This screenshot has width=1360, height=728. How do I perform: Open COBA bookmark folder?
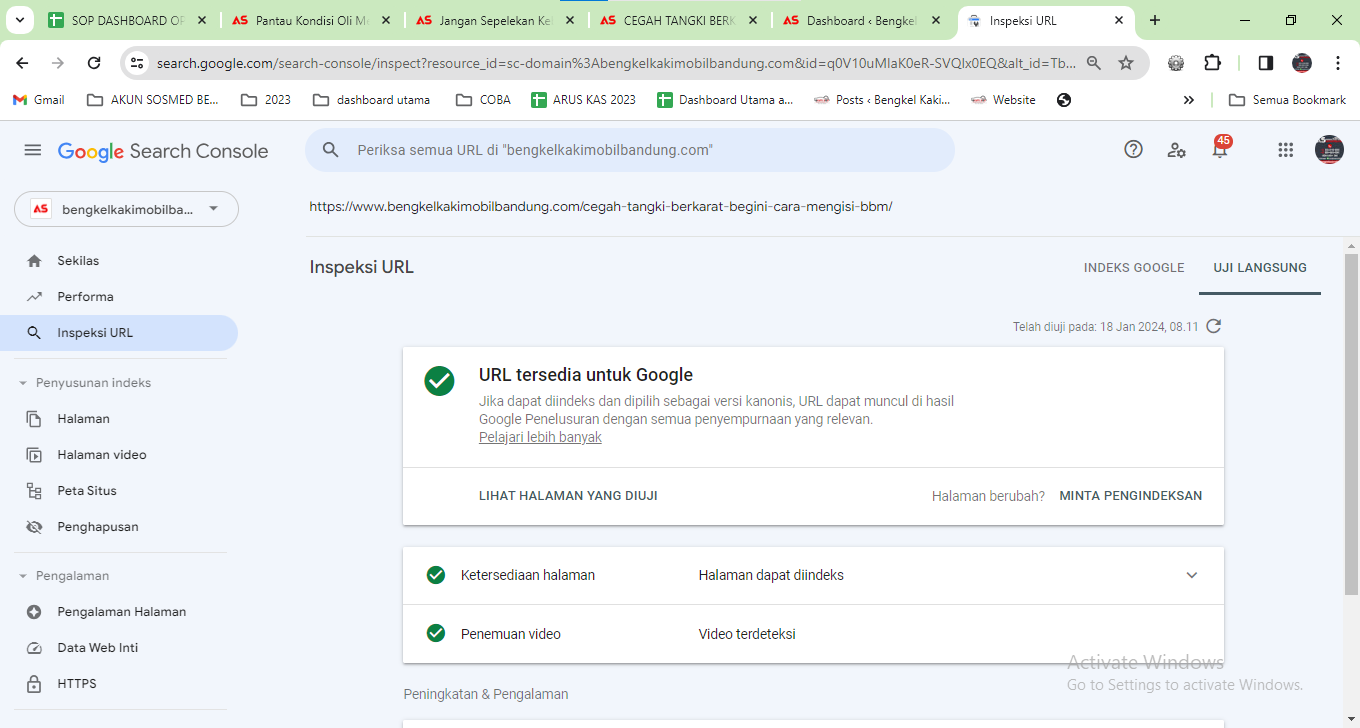click(x=483, y=100)
